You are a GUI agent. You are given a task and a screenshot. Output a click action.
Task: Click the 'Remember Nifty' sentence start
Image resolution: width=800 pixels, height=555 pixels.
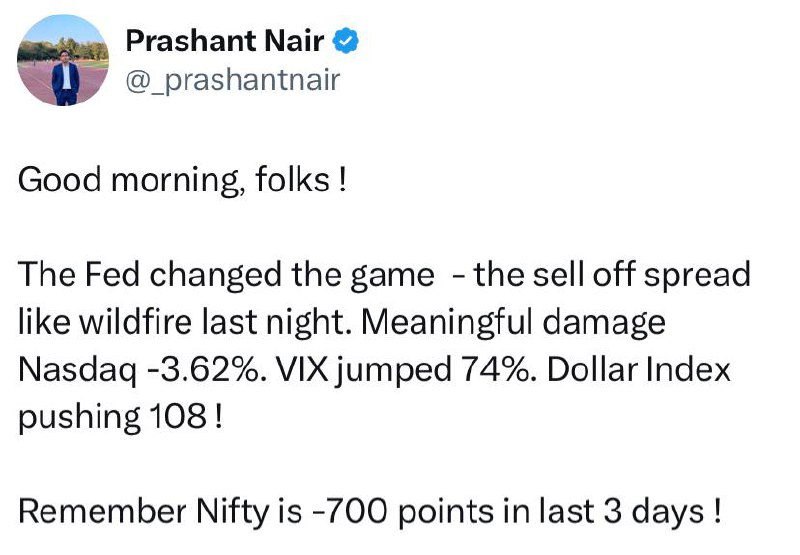(143, 512)
